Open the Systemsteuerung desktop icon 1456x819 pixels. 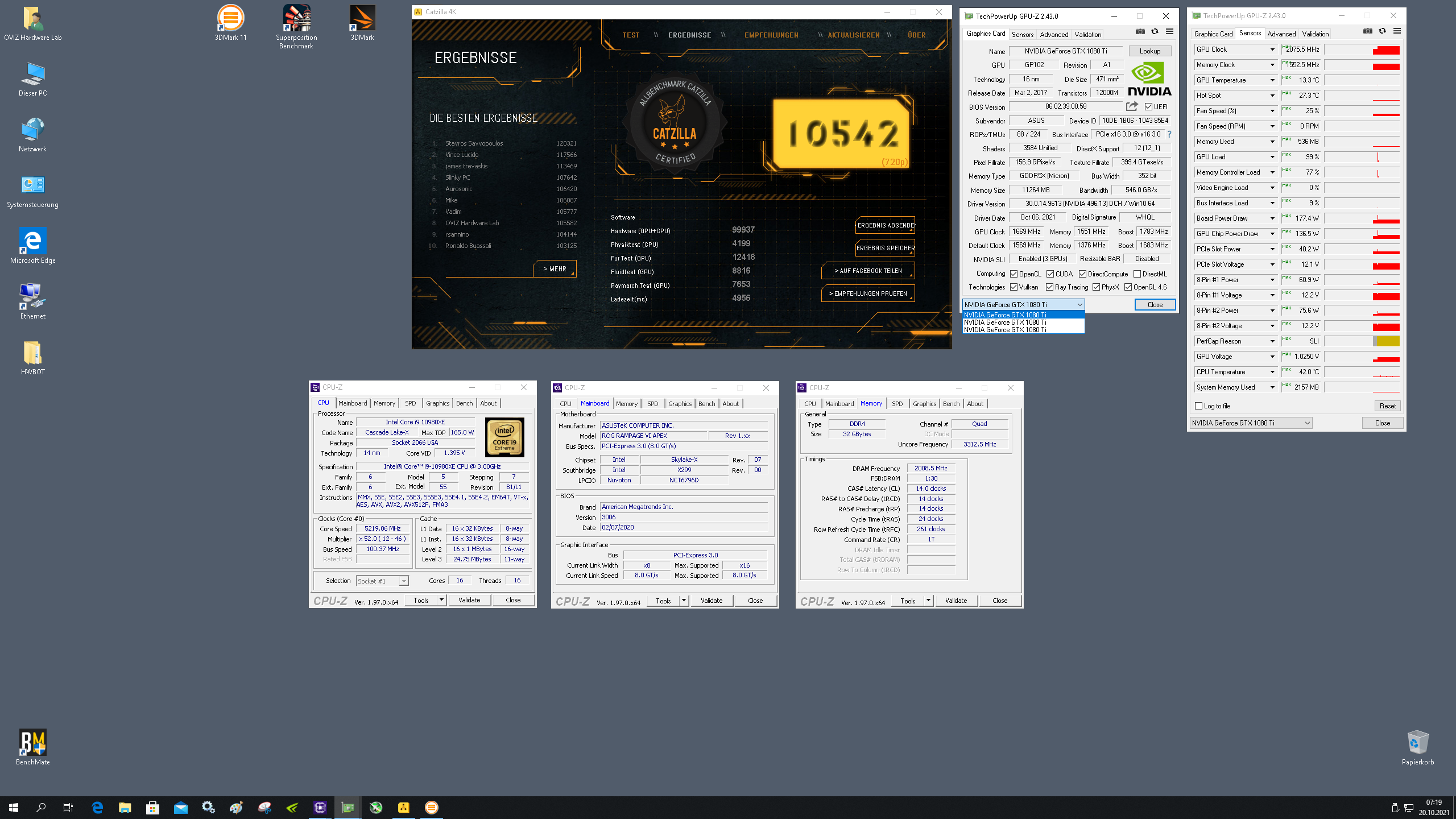pyautogui.click(x=32, y=191)
